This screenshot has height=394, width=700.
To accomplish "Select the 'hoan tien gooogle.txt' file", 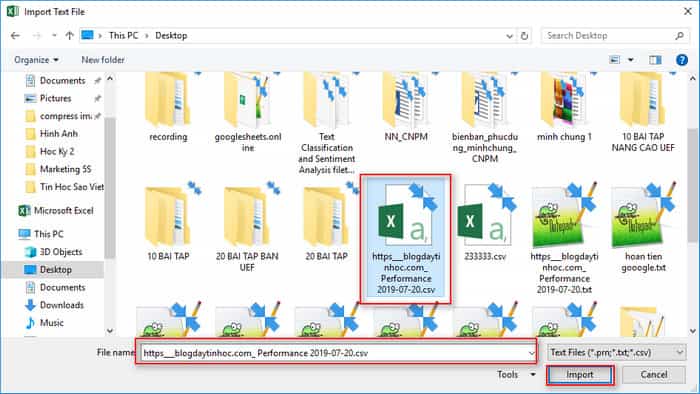I will tap(643, 228).
